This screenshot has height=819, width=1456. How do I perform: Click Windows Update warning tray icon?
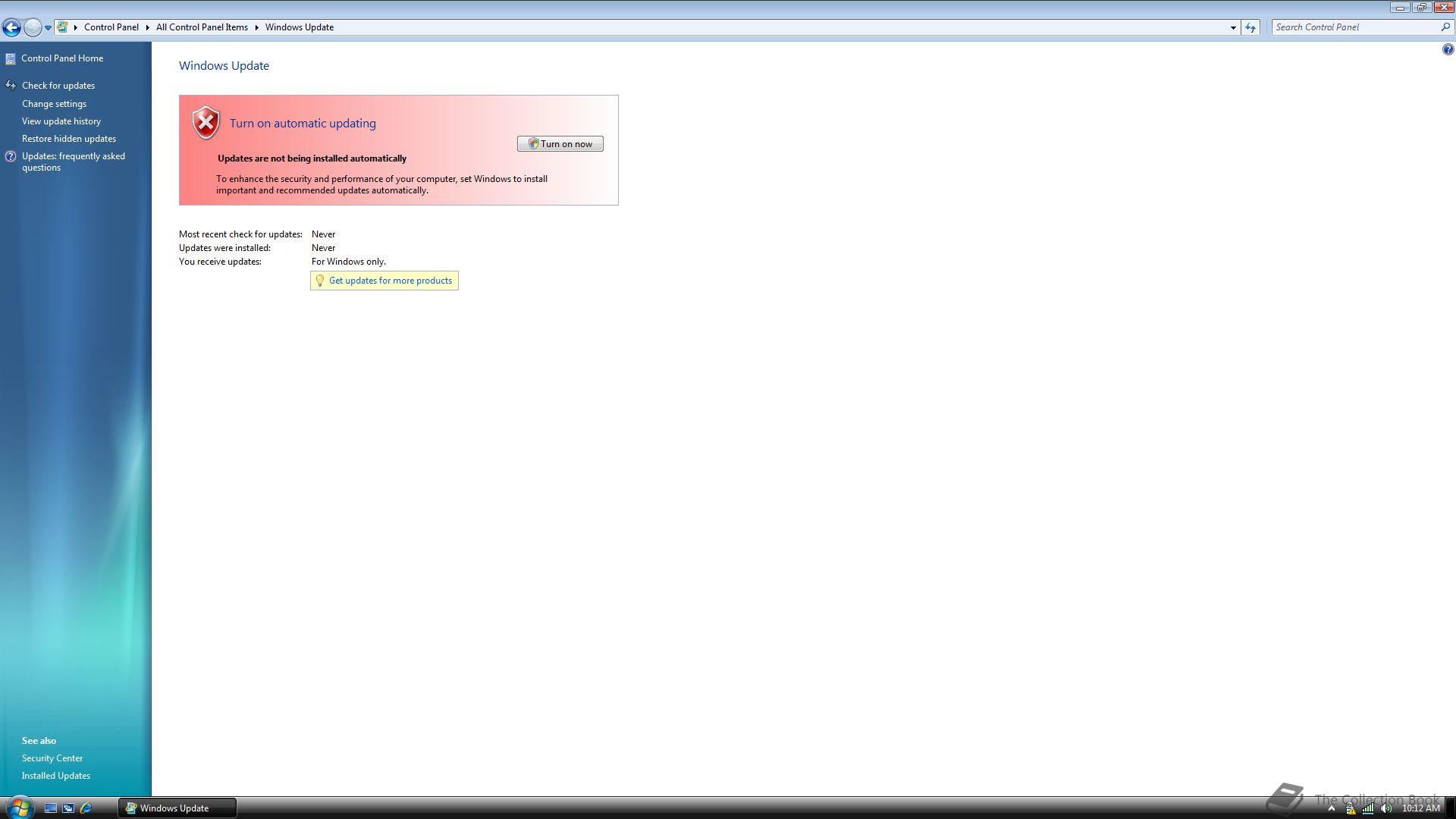[x=1351, y=808]
